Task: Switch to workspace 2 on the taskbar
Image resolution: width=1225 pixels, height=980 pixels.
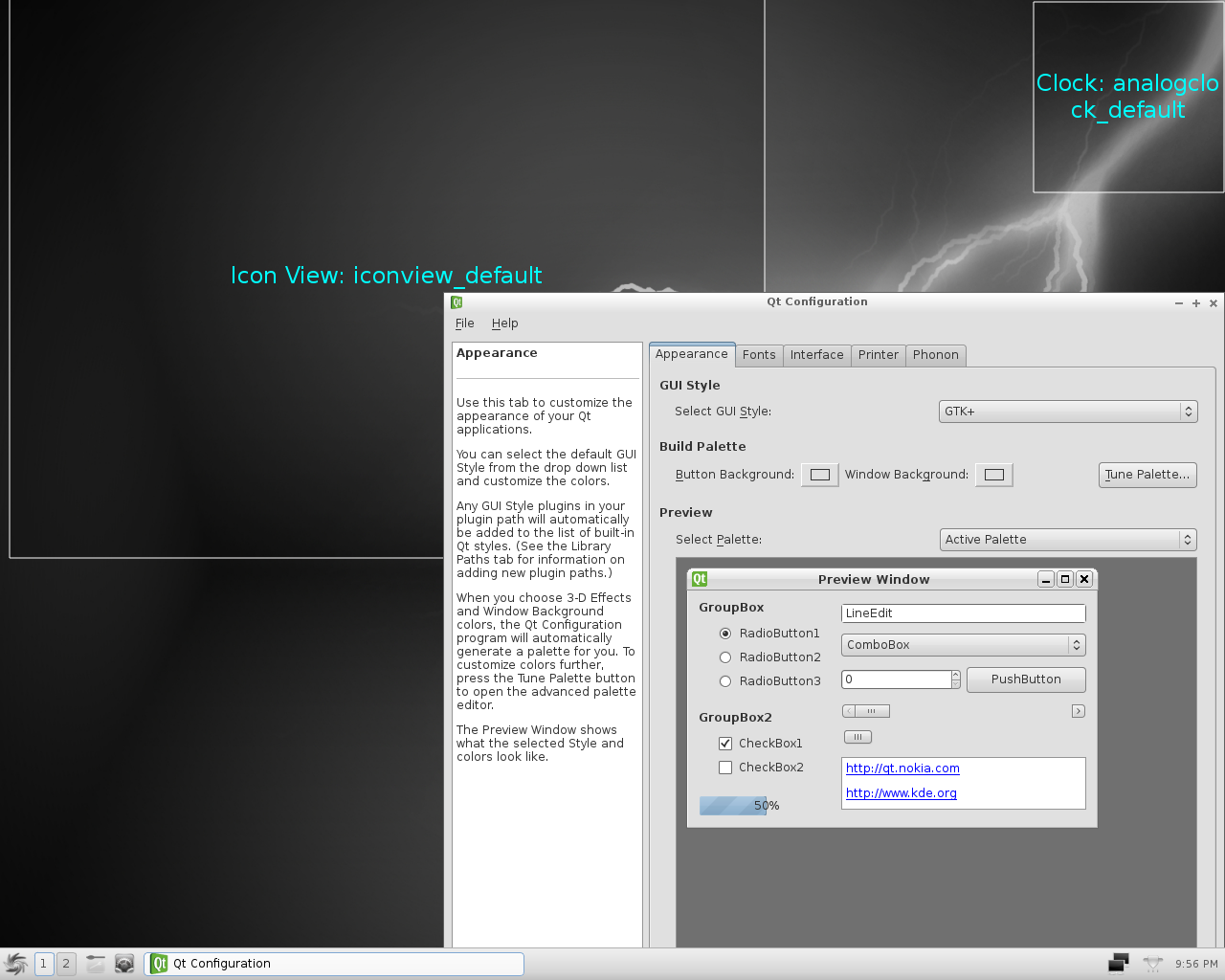Action: tap(66, 964)
